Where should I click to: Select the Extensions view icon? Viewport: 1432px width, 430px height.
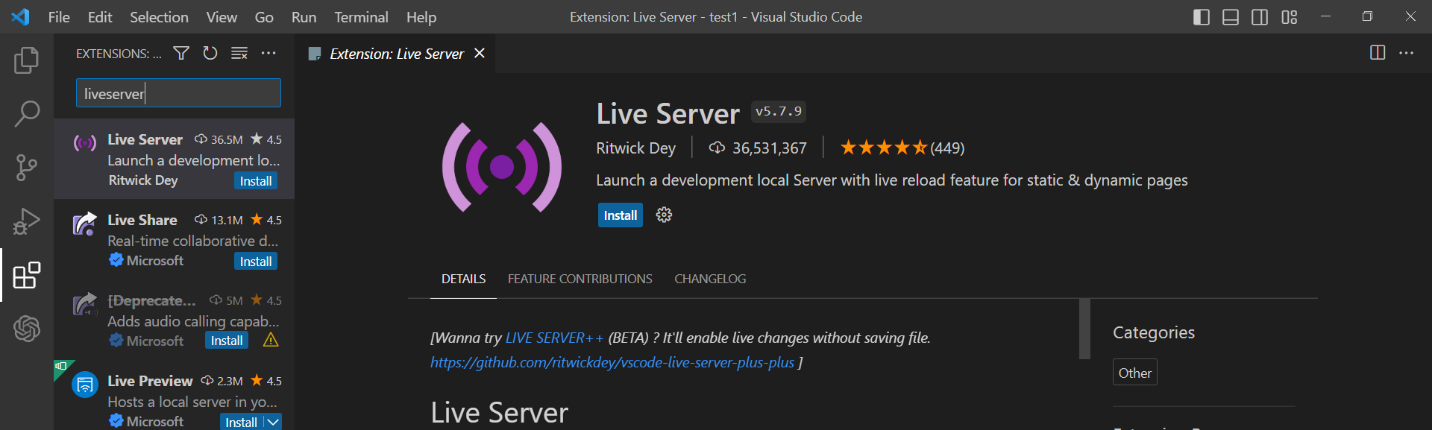click(27, 275)
